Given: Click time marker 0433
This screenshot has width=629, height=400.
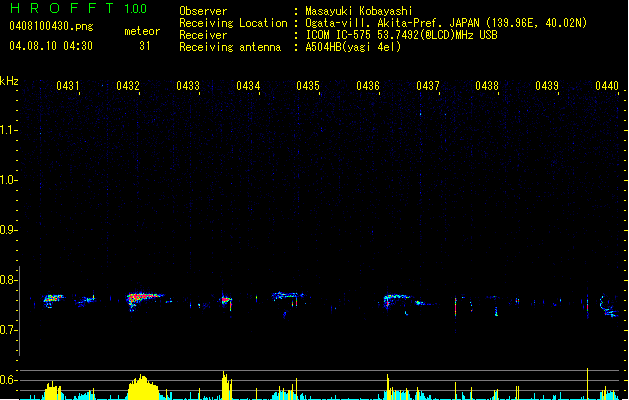Looking at the screenshot, I should (x=188, y=86).
